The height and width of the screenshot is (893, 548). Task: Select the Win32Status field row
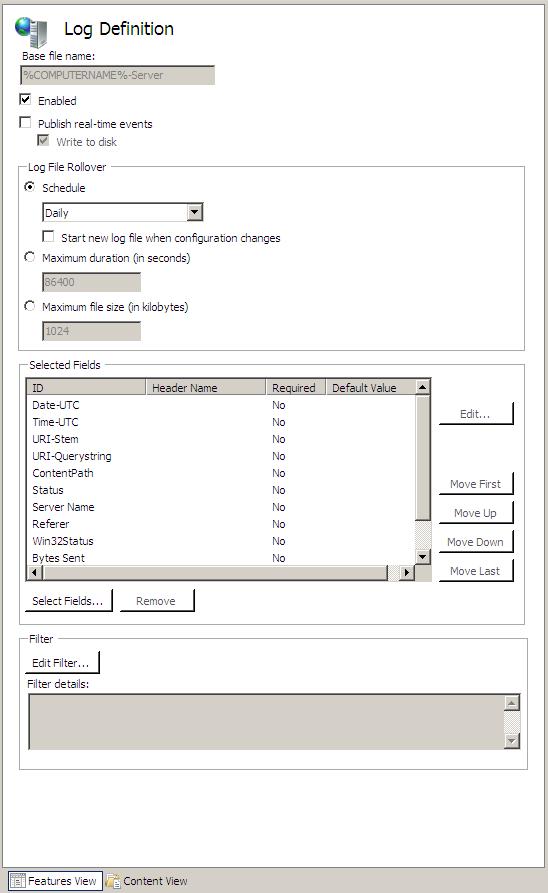[221, 541]
